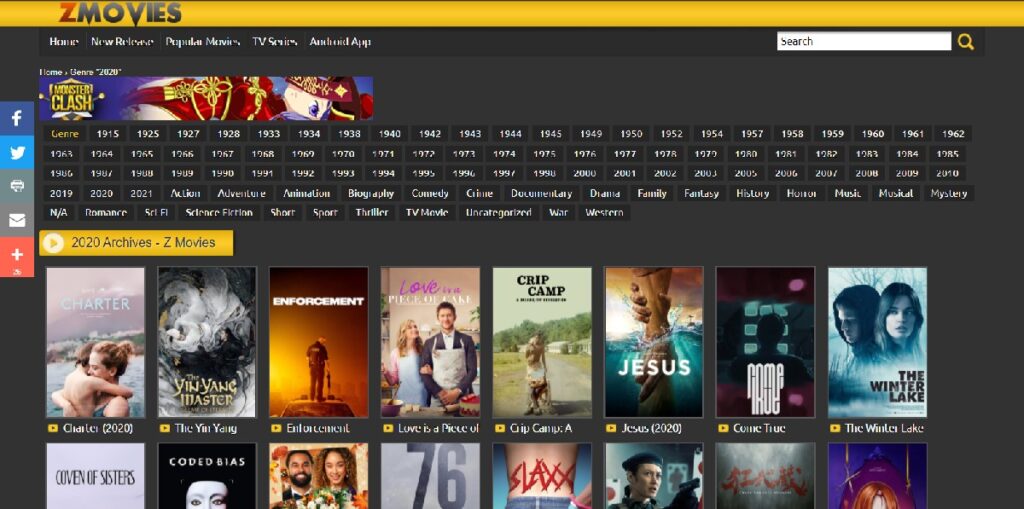Click play icon beside 2020 Archives heading
Image resolution: width=1024 pixels, height=509 pixels.
click(x=54, y=242)
